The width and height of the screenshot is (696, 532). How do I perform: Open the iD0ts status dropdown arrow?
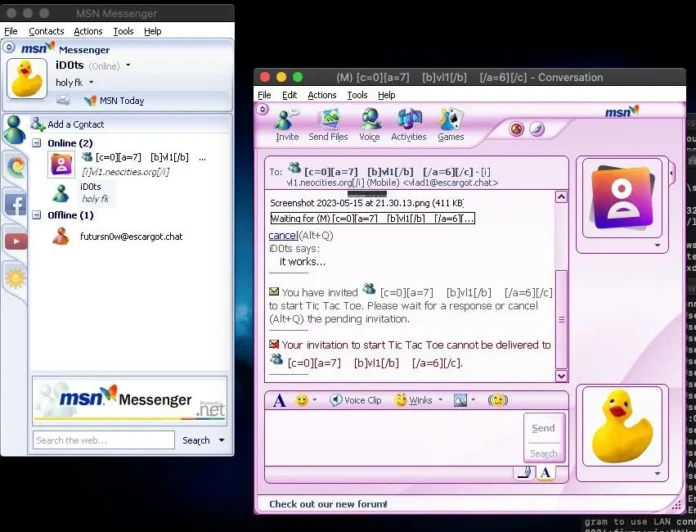click(128, 65)
